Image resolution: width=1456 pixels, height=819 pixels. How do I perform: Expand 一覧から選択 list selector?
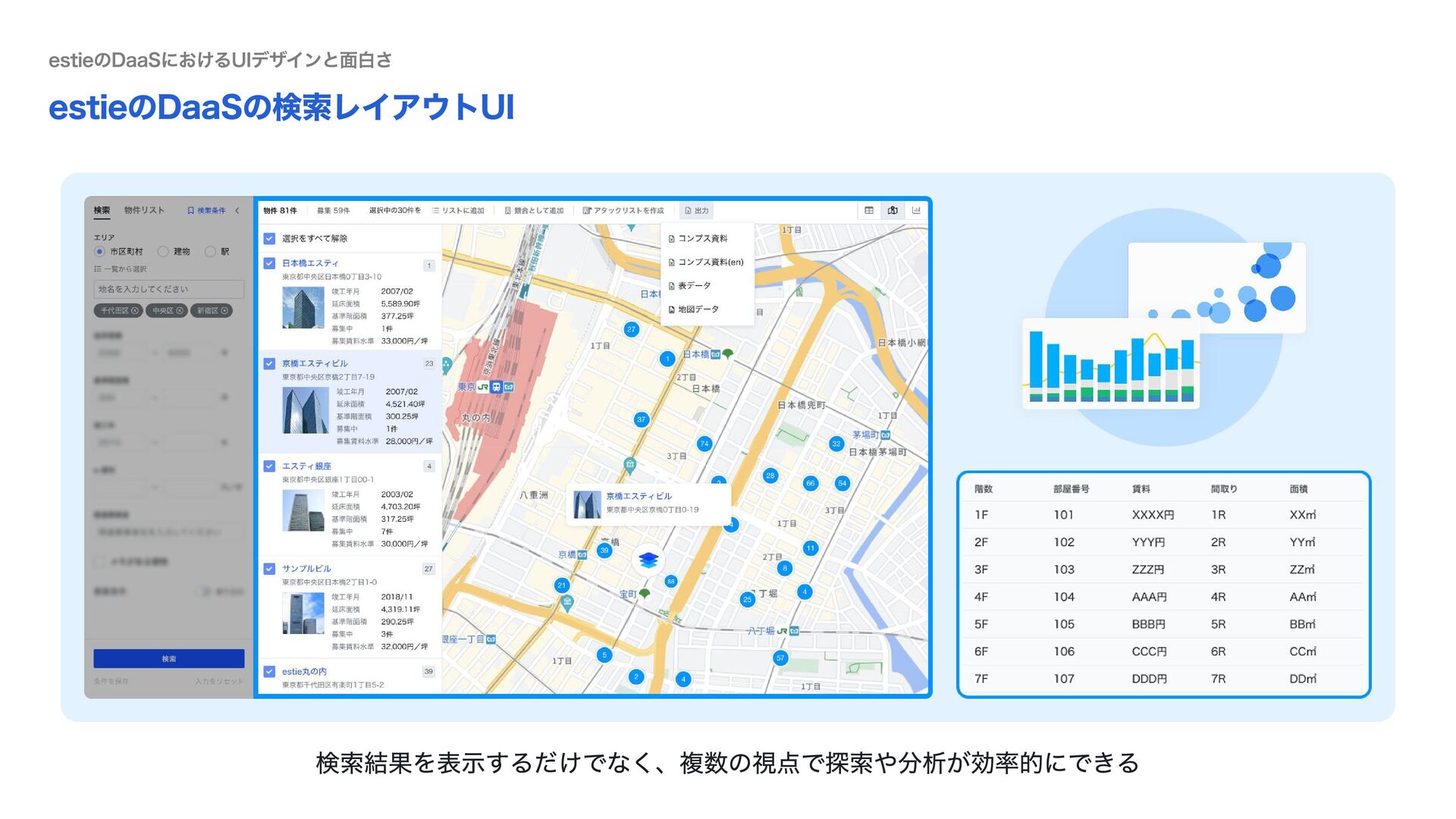121,269
